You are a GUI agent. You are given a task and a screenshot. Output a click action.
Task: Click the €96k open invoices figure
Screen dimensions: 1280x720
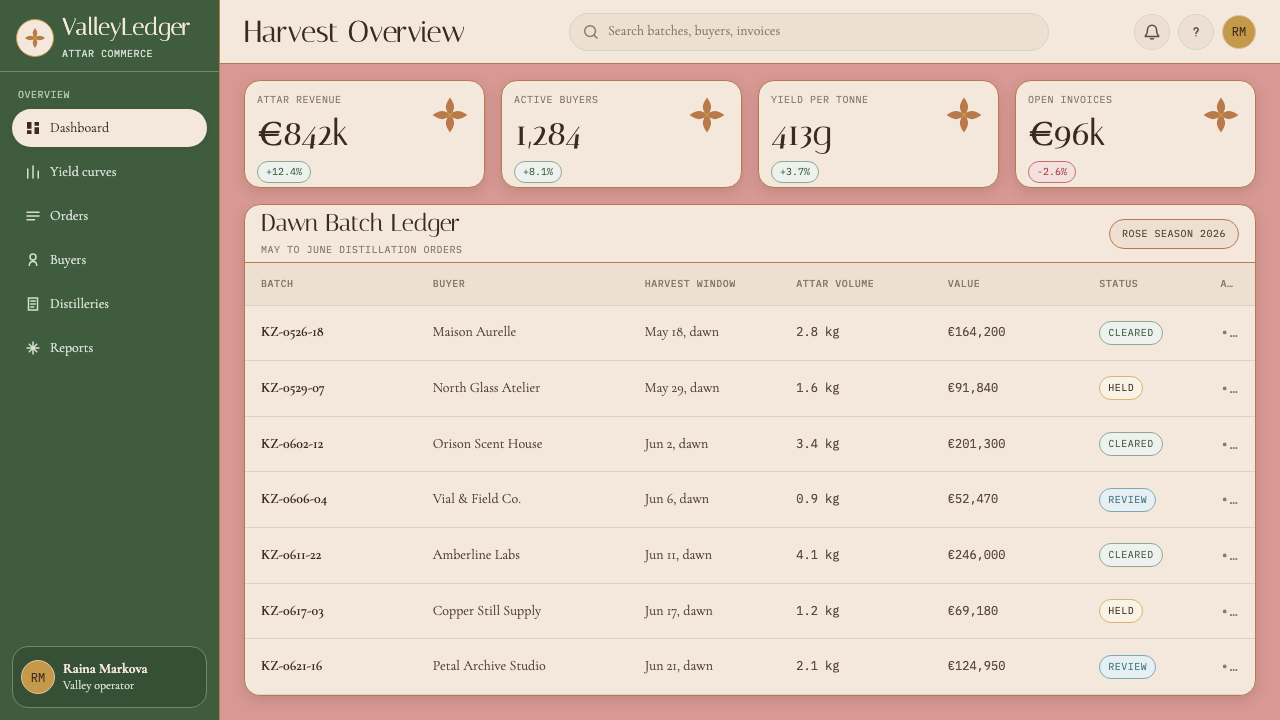point(1067,134)
